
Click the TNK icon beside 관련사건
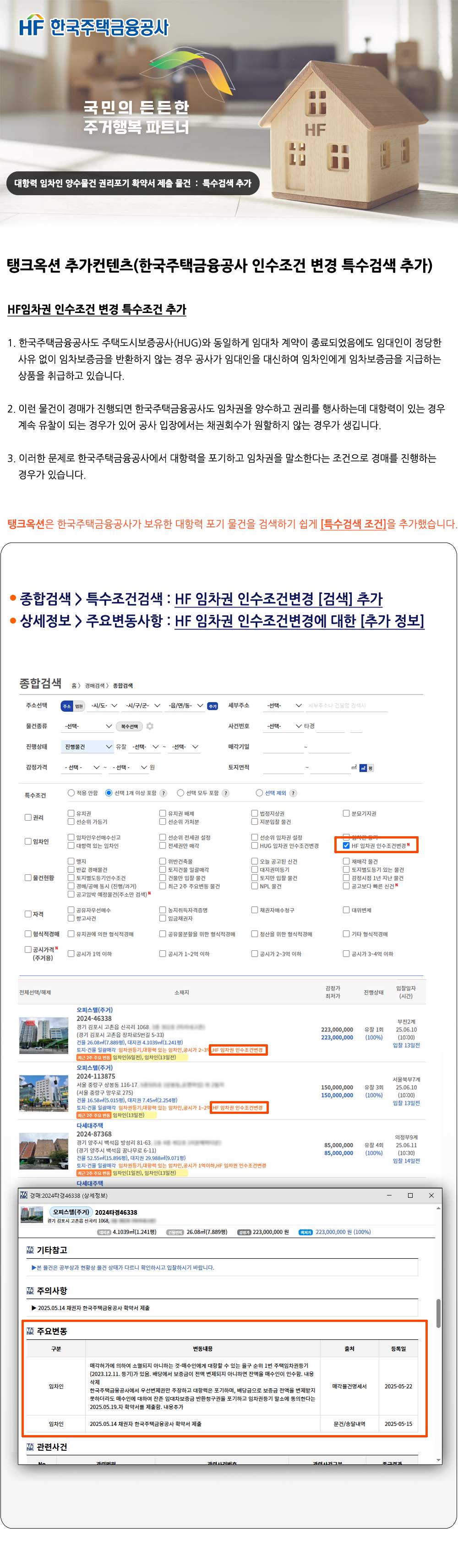point(30,1447)
